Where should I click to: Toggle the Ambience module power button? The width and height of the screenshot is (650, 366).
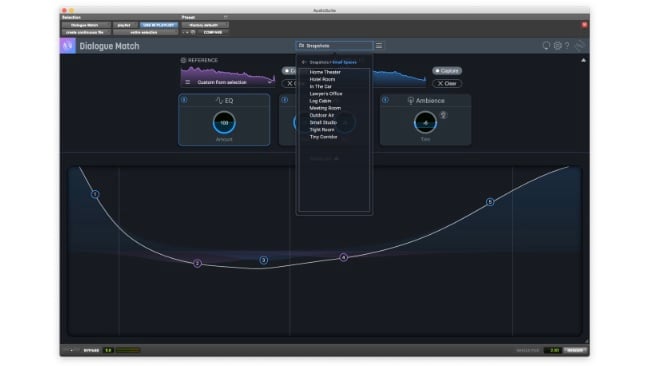coord(385,100)
